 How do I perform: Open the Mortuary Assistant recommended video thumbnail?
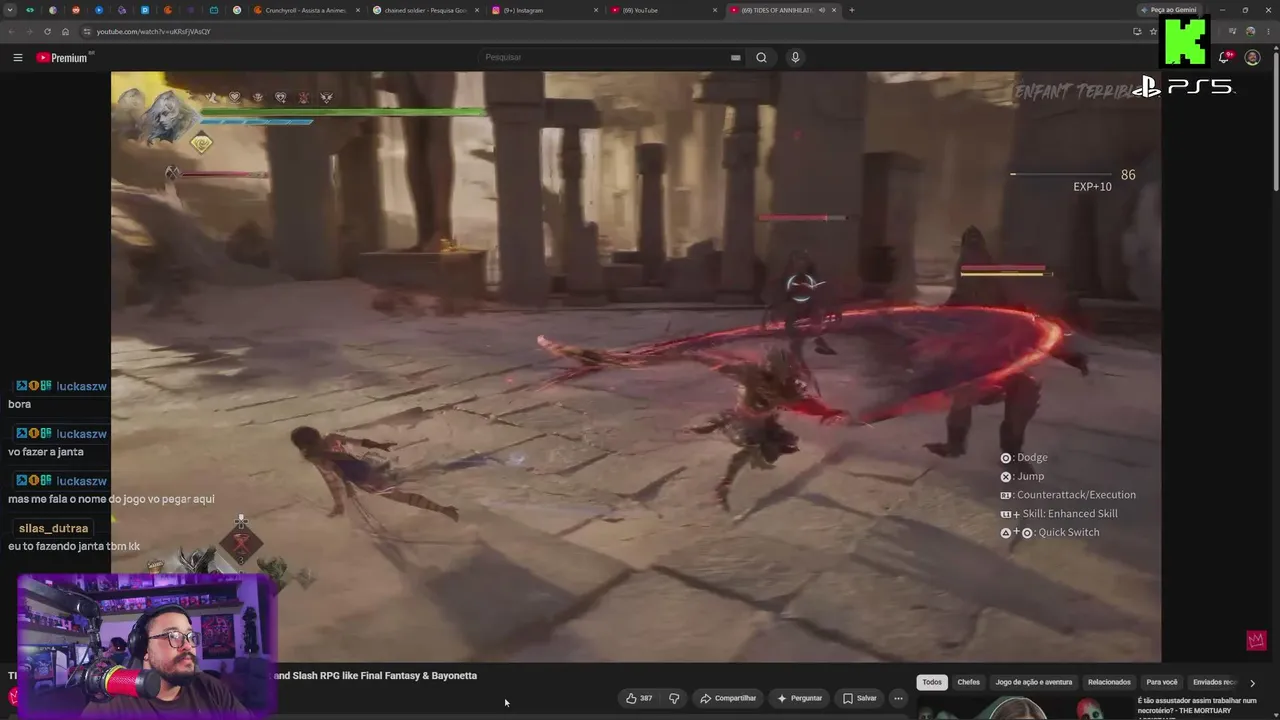1024,708
